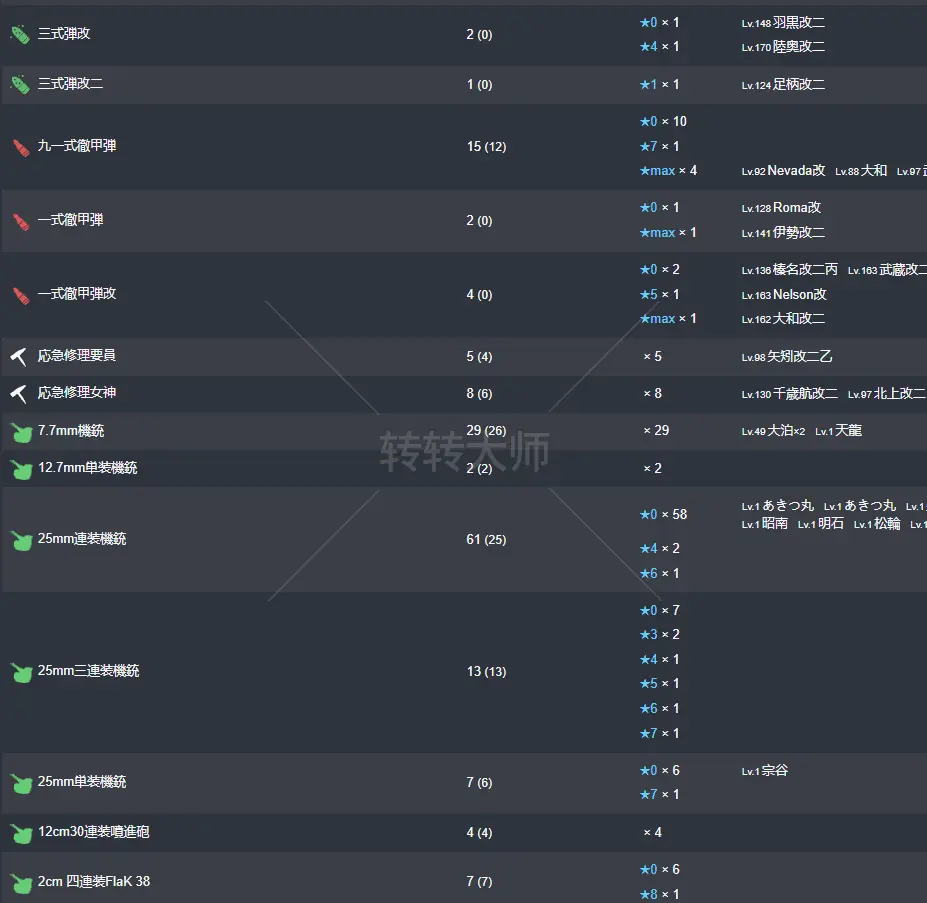Viewport: 927px width, 903px height.
Task: Click the 25mm連装機銃 equipment name
Action: [x=82, y=539]
